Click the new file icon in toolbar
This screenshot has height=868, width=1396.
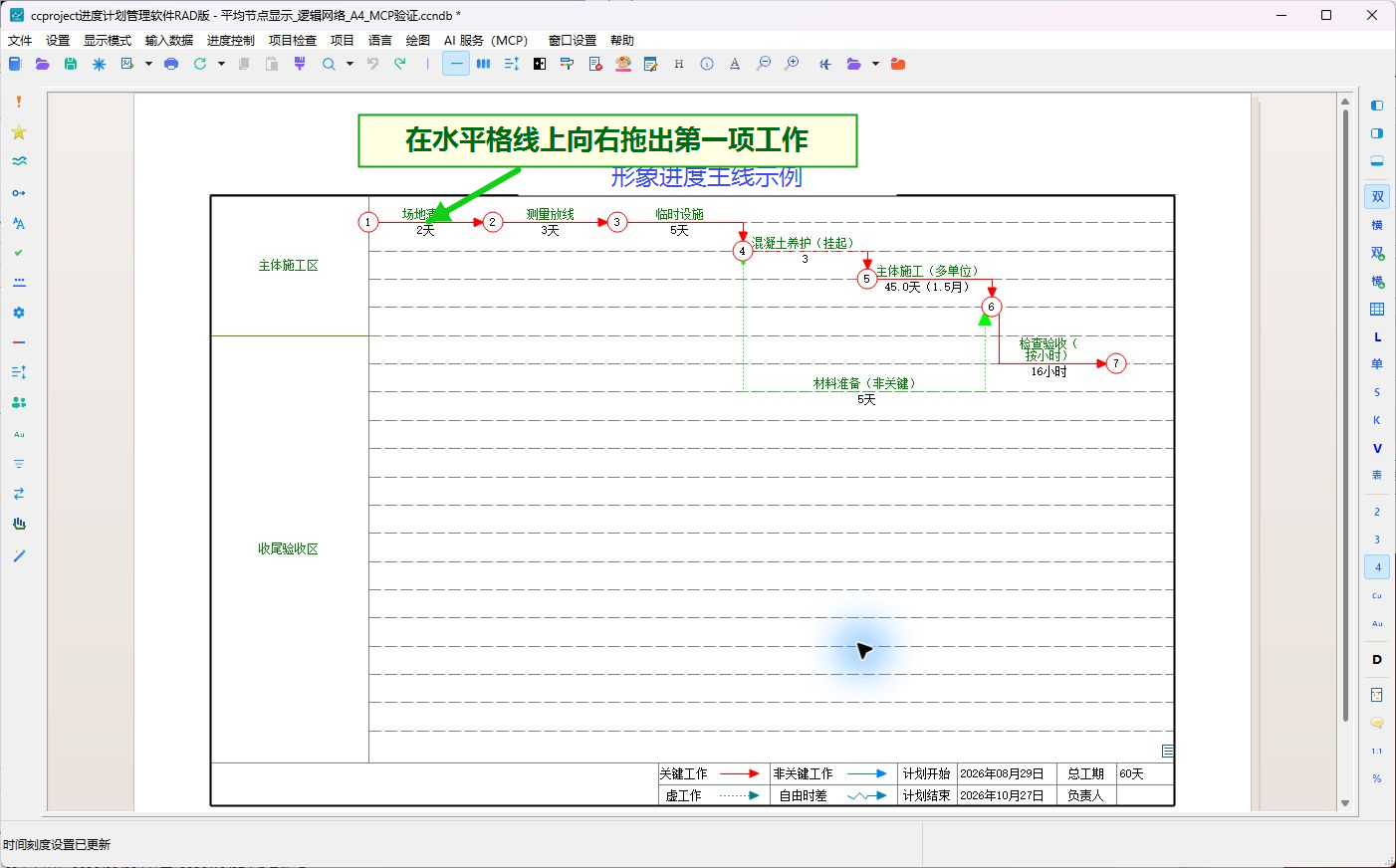coord(15,64)
